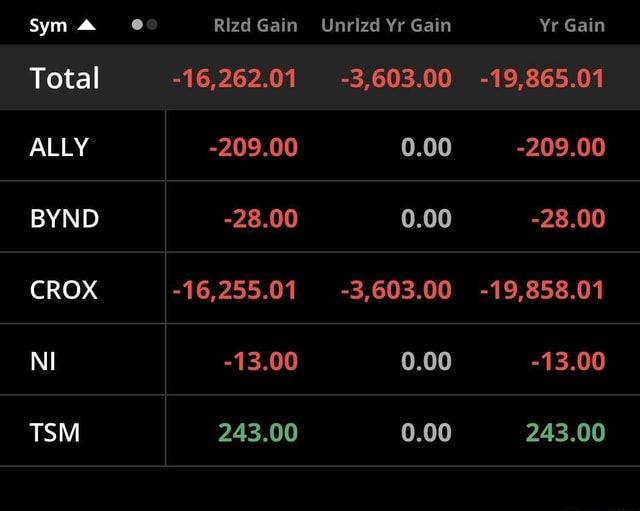Image resolution: width=640 pixels, height=511 pixels.
Task: Sort by Yr Gain column
Action: [572, 26]
